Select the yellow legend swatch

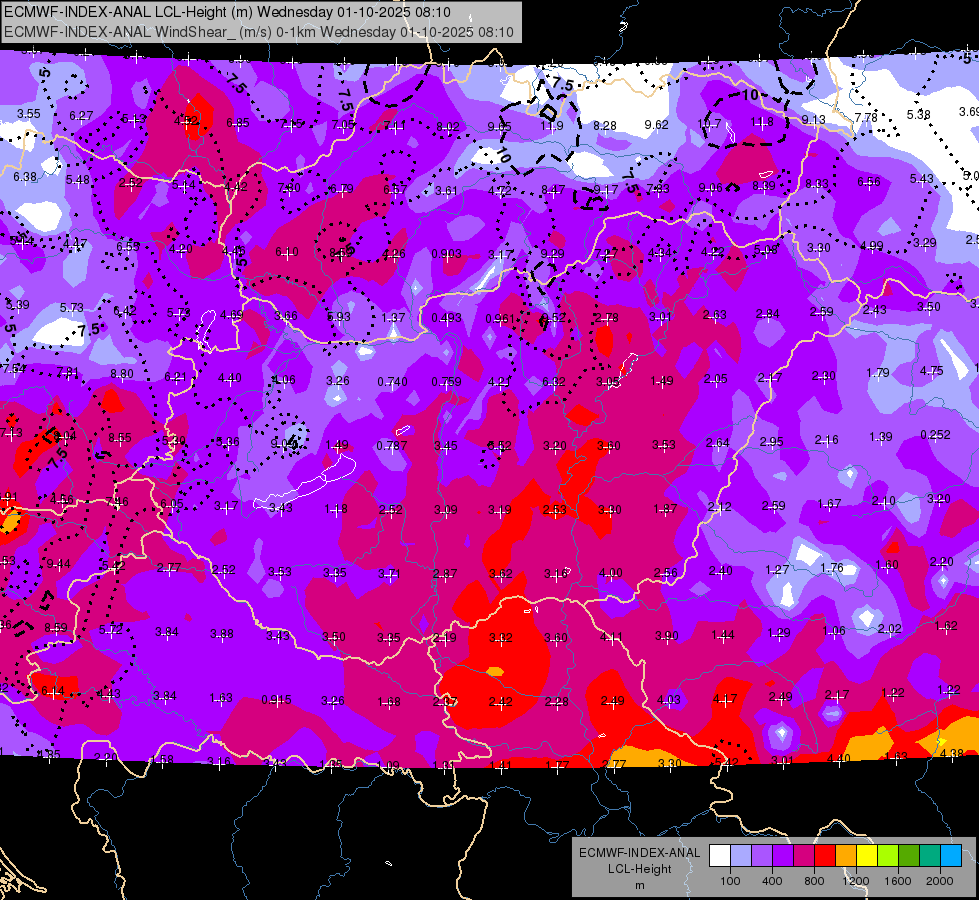point(867,855)
